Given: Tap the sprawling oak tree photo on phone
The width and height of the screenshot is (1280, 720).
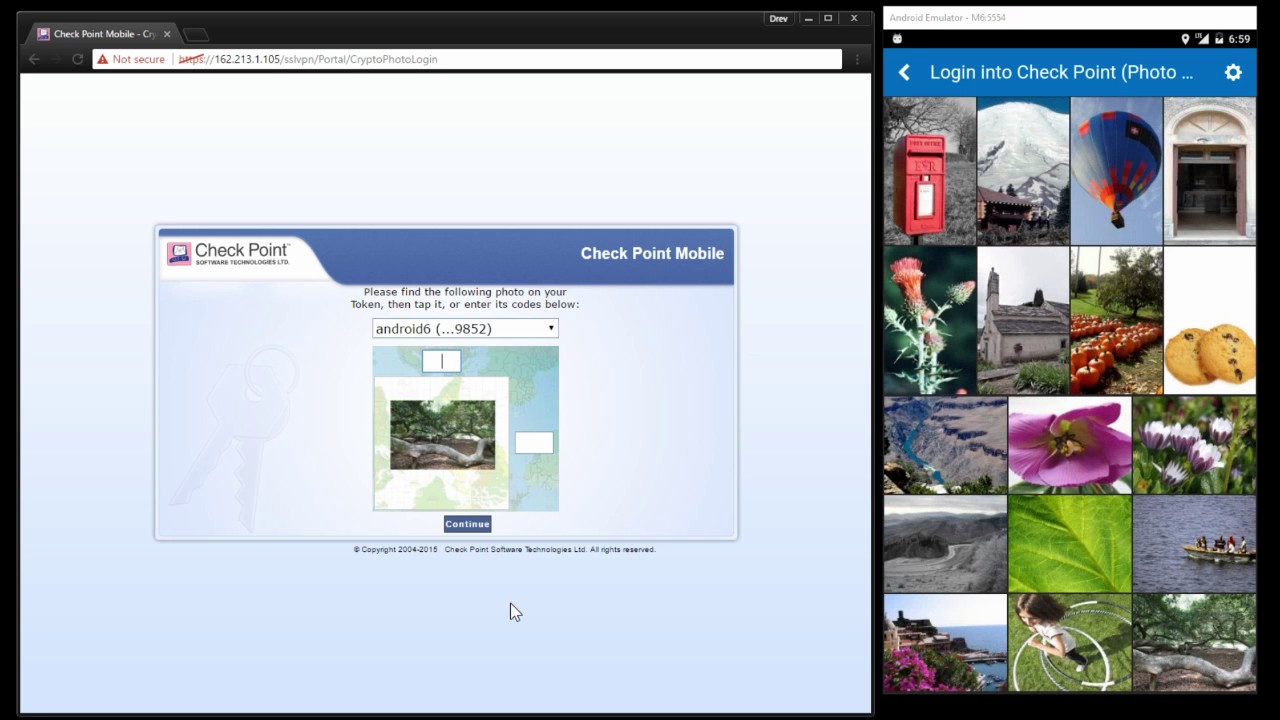Looking at the screenshot, I should tap(1194, 643).
